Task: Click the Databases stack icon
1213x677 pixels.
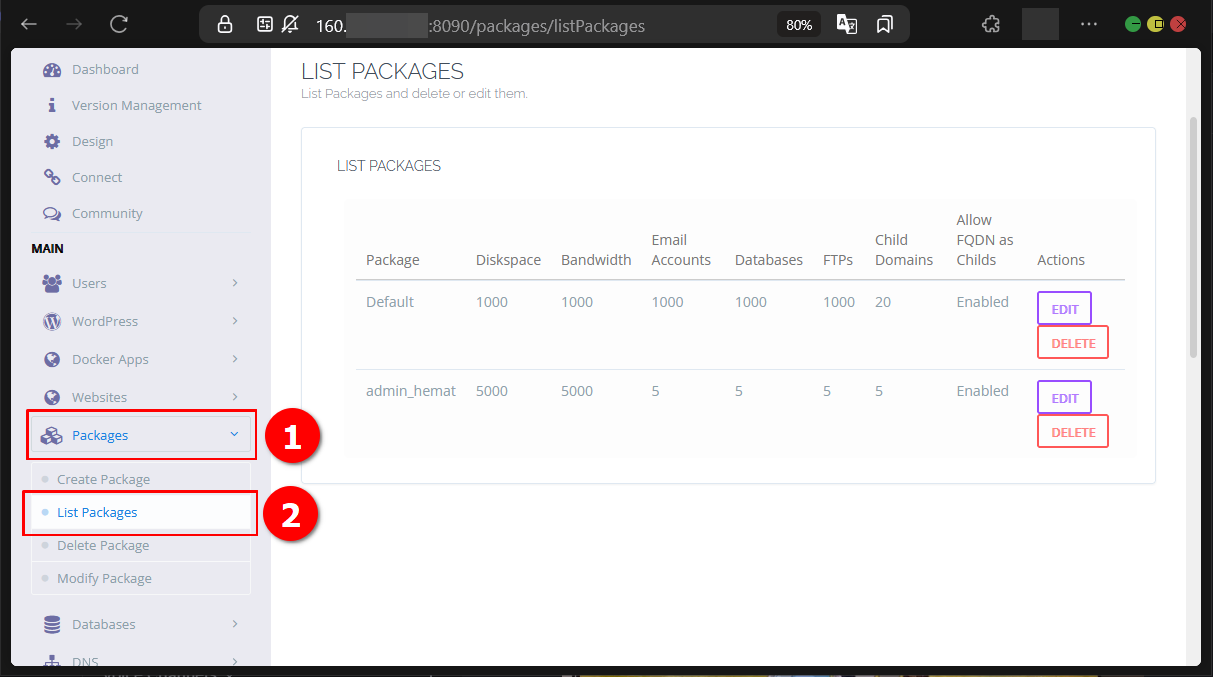Action: click(52, 624)
